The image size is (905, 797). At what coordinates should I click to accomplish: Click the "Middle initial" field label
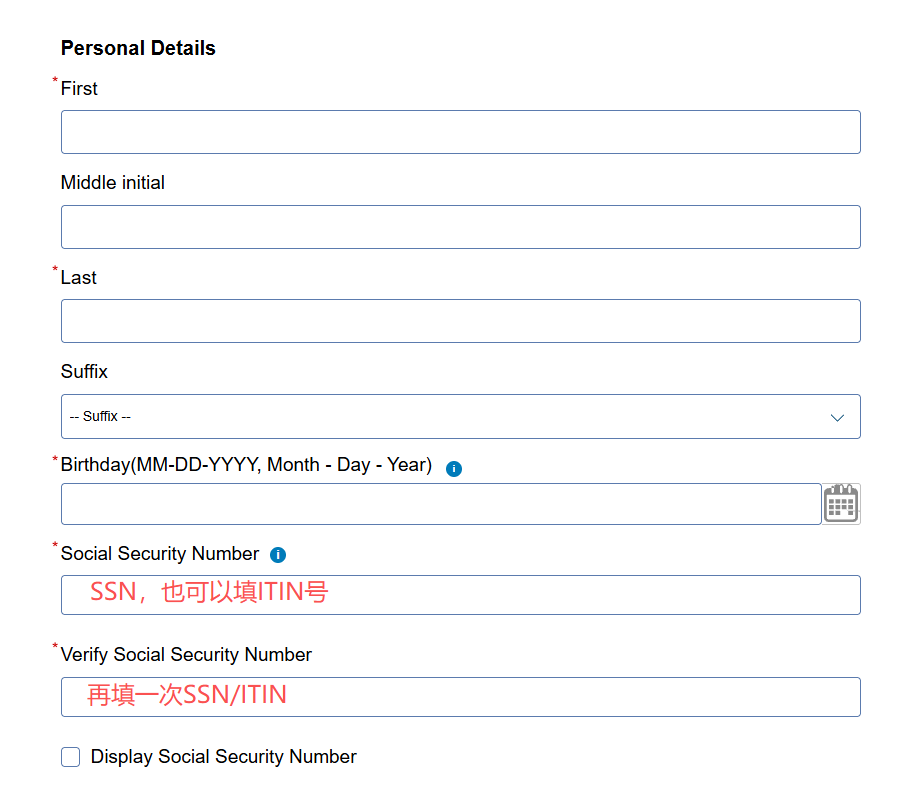pyautogui.click(x=113, y=183)
